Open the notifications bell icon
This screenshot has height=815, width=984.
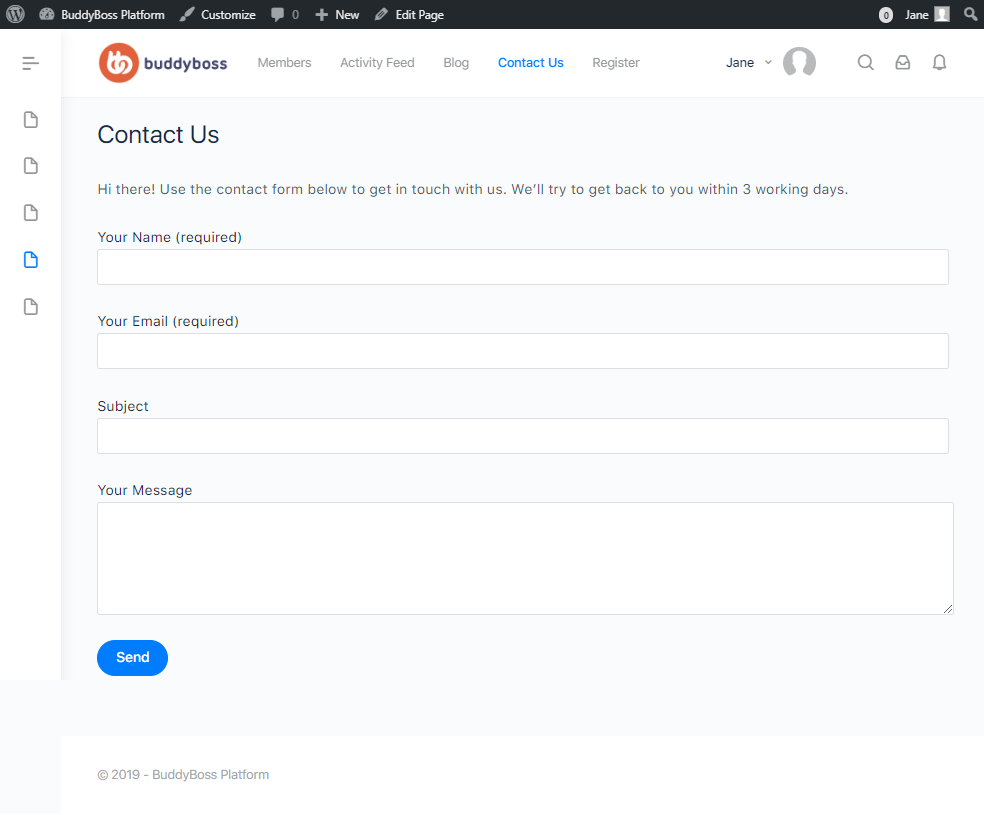pos(939,63)
